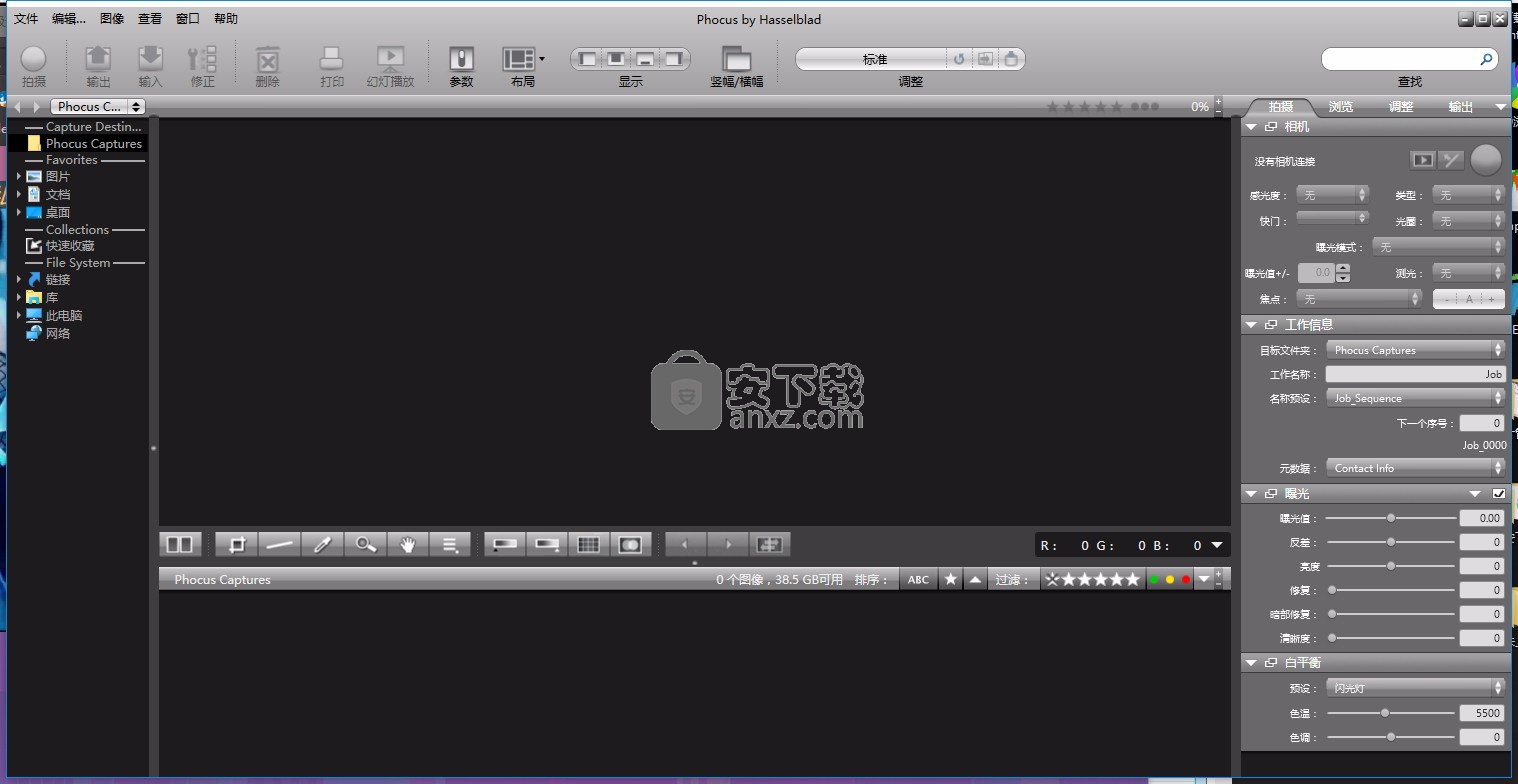Sort thumbnails by star rating

click(950, 579)
